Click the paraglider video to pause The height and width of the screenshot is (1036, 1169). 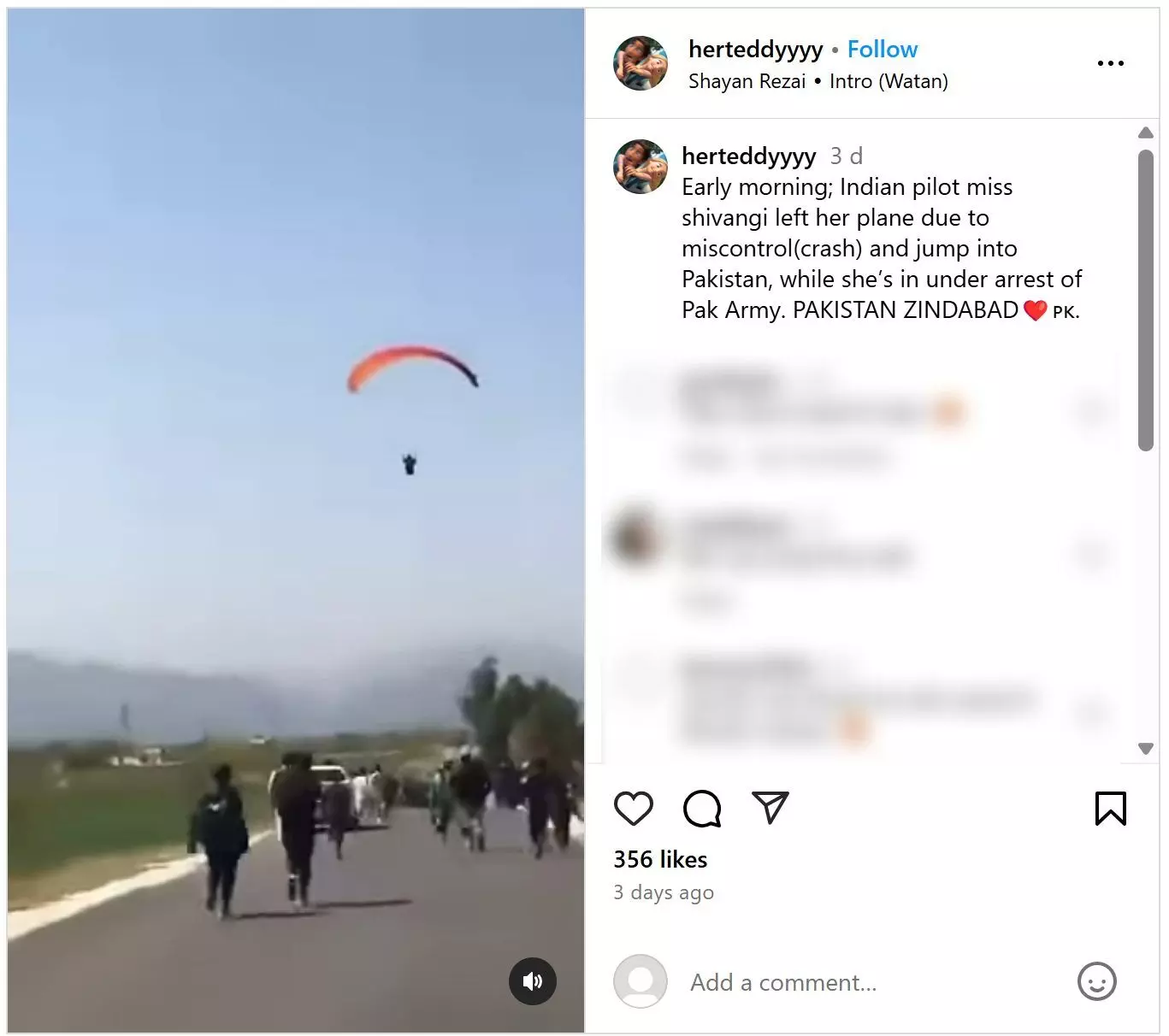pos(296,520)
